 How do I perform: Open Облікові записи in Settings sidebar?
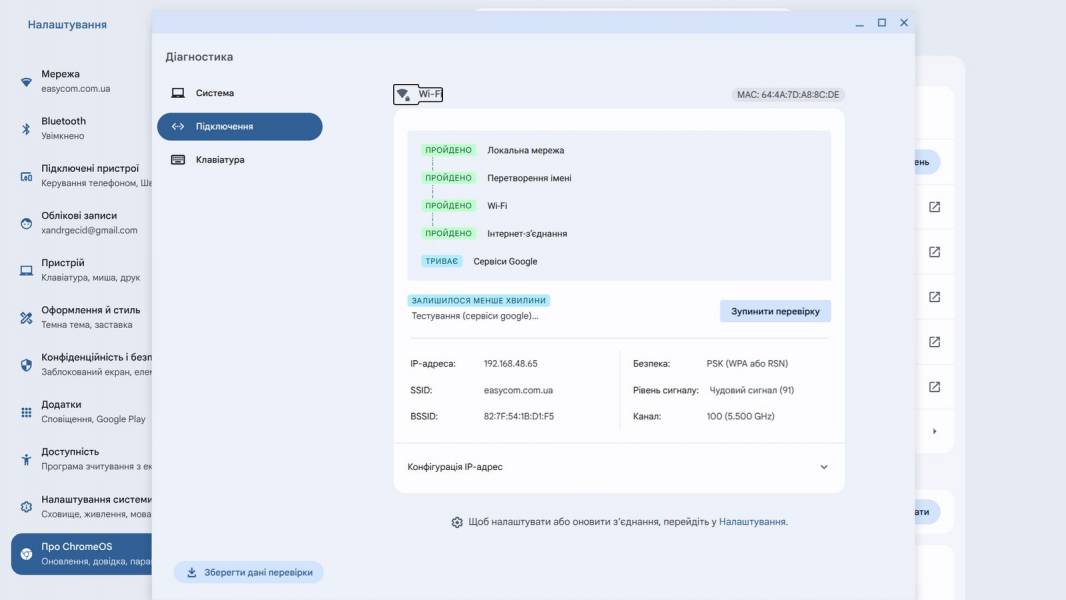click(x=82, y=222)
